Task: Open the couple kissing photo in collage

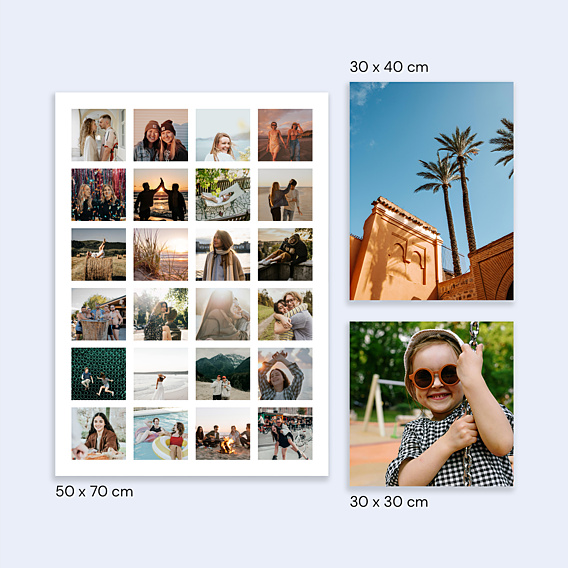Action: click(x=99, y=135)
